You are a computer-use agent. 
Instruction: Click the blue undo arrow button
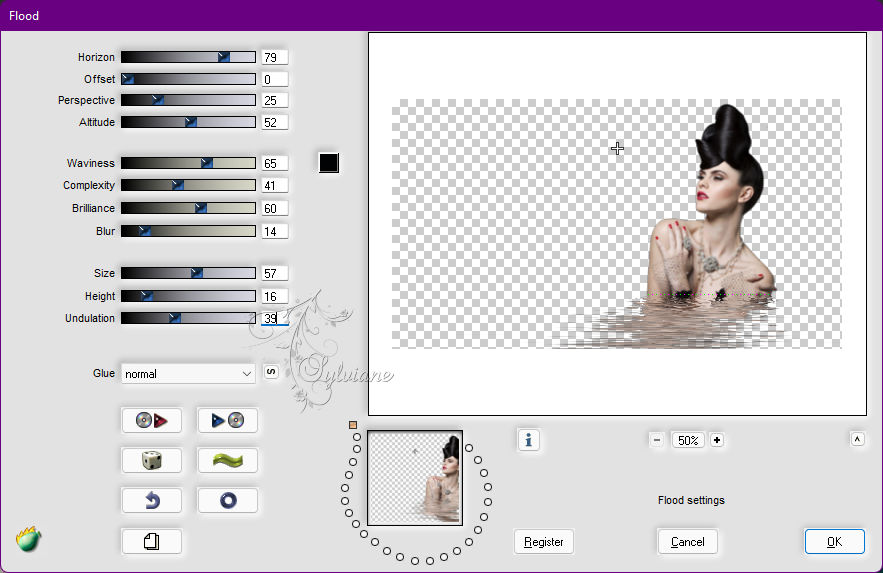tap(151, 500)
